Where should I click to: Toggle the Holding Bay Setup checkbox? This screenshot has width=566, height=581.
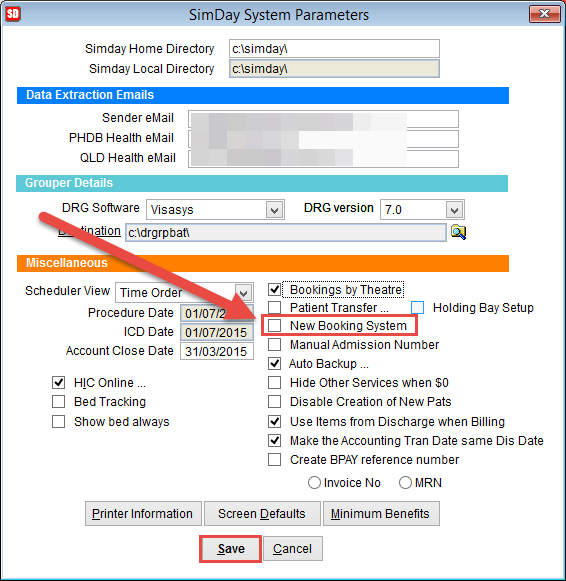click(x=417, y=307)
